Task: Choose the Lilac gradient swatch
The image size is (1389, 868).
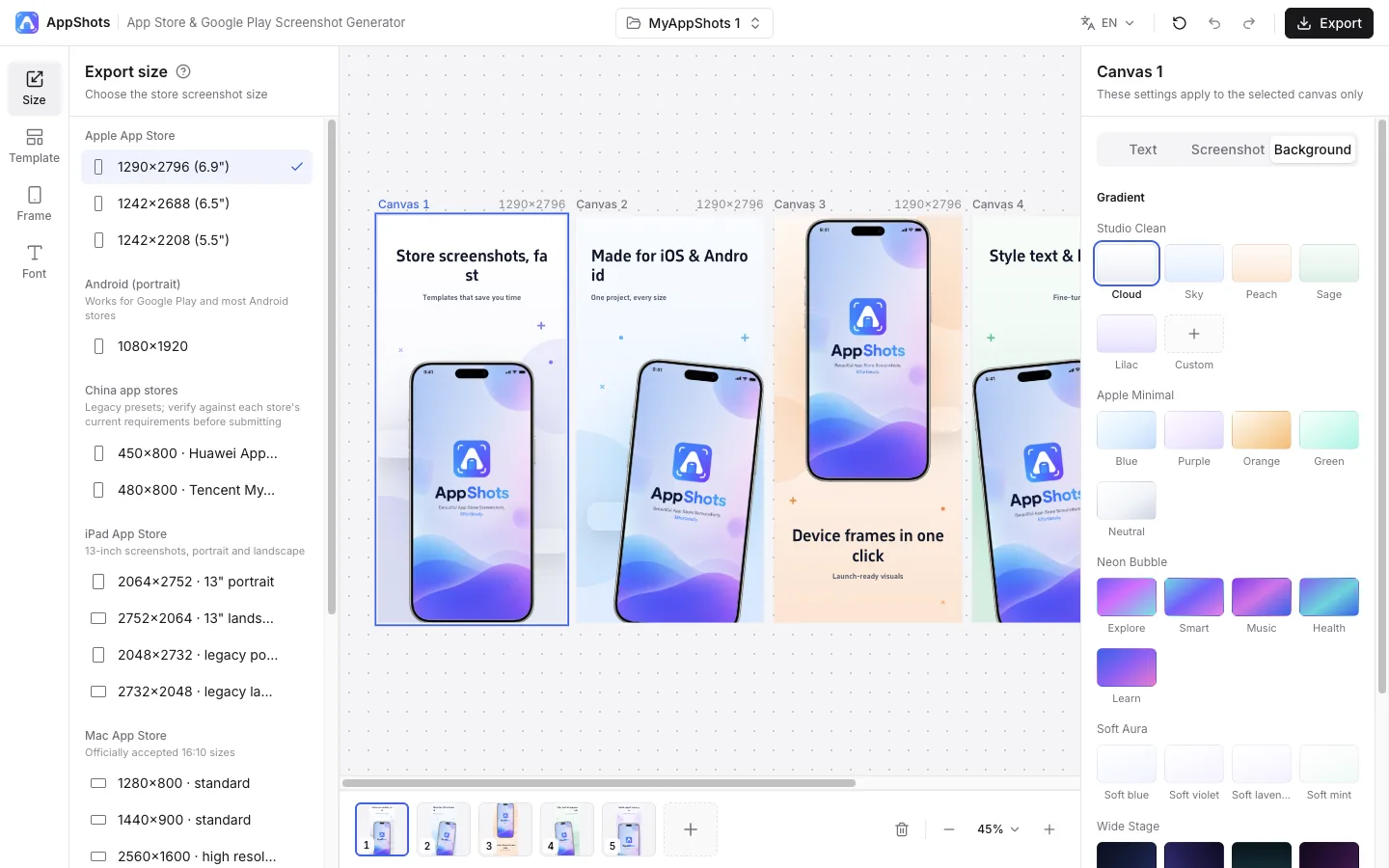Action: point(1127,334)
